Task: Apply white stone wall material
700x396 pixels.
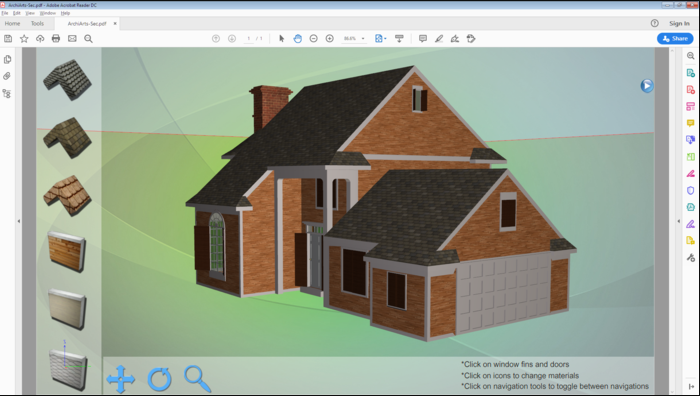Action: click(x=67, y=369)
